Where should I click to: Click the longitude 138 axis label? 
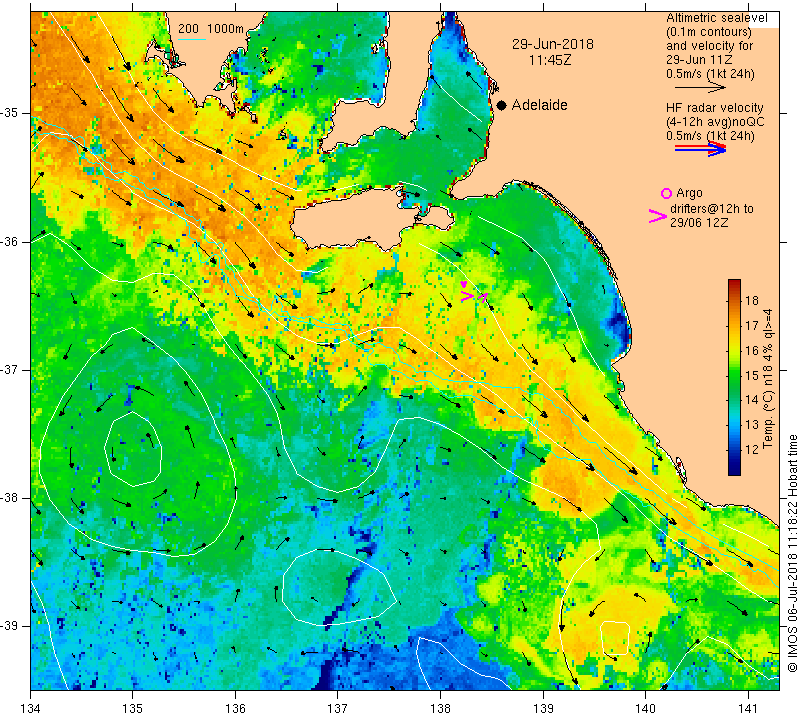click(x=440, y=708)
